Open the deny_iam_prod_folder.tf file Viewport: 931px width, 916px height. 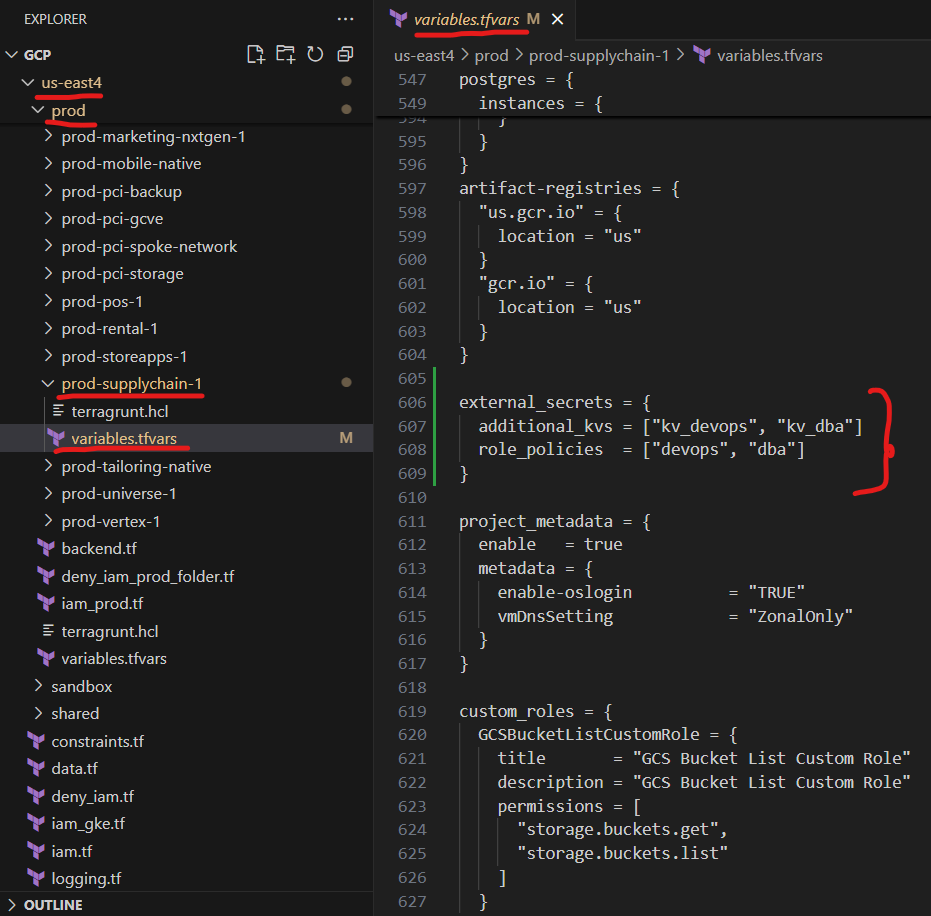click(147, 576)
